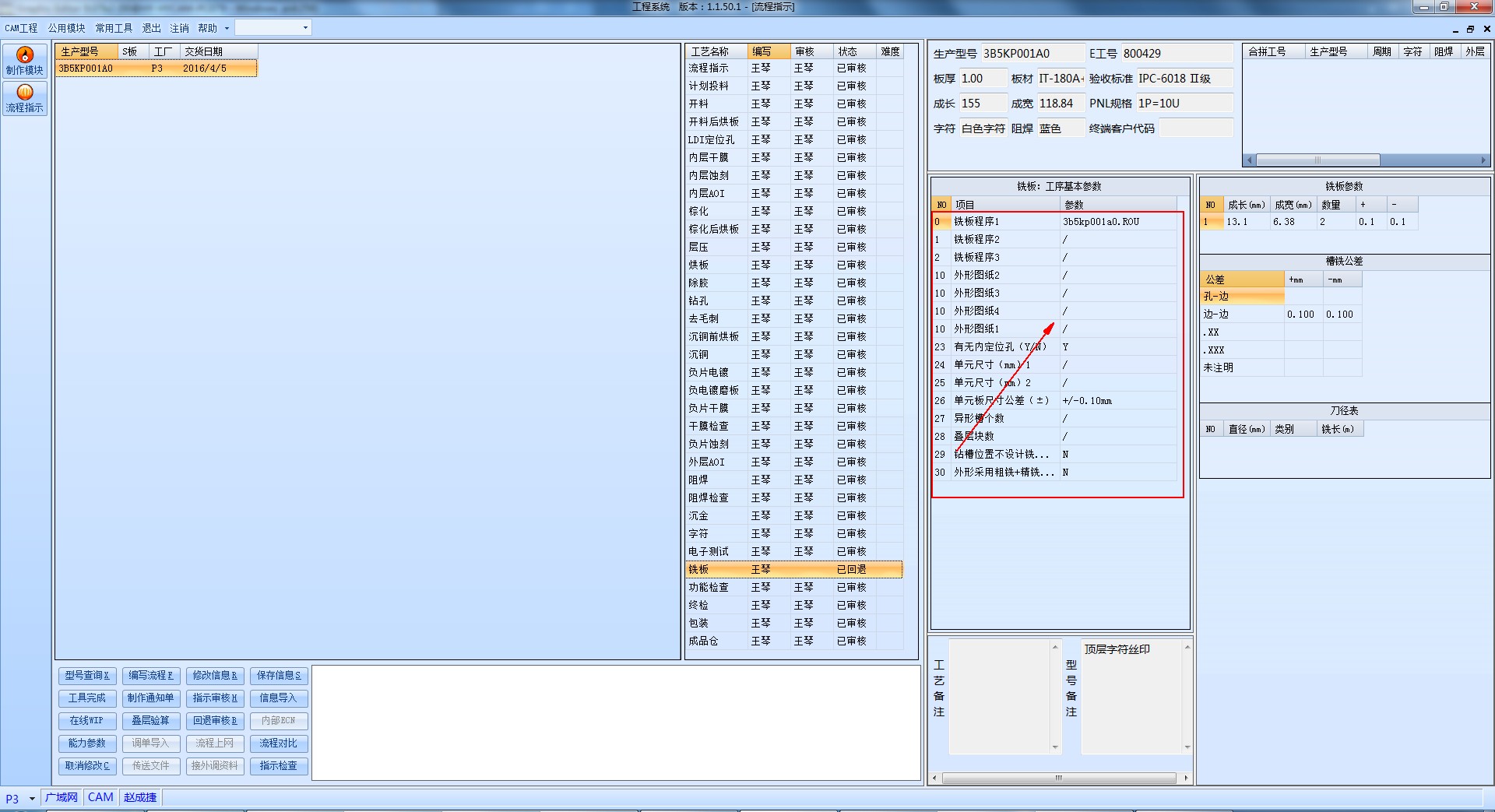Select the LDI定位孔 process row

pyautogui.click(x=794, y=140)
